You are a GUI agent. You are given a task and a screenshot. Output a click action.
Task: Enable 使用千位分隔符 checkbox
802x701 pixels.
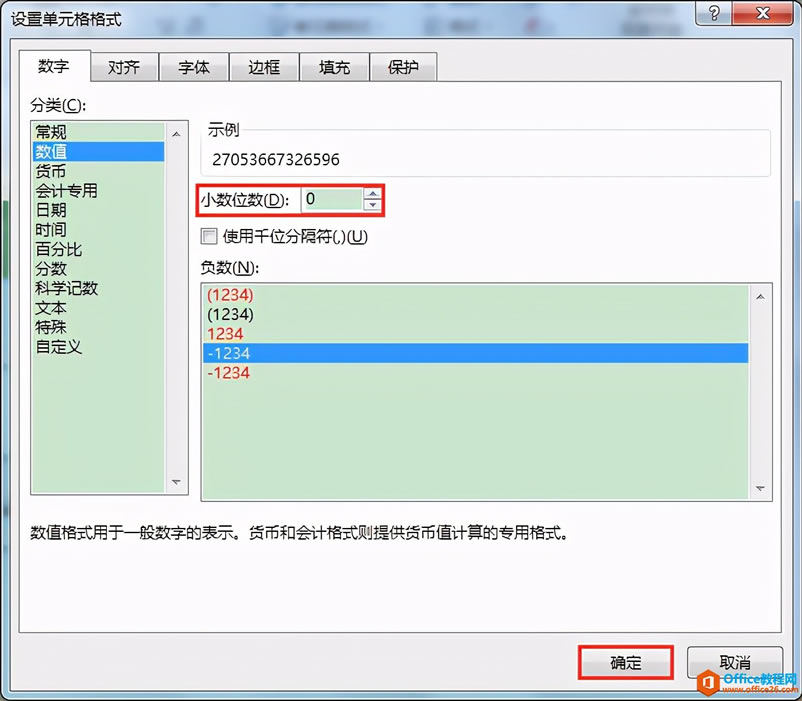pyautogui.click(x=209, y=236)
